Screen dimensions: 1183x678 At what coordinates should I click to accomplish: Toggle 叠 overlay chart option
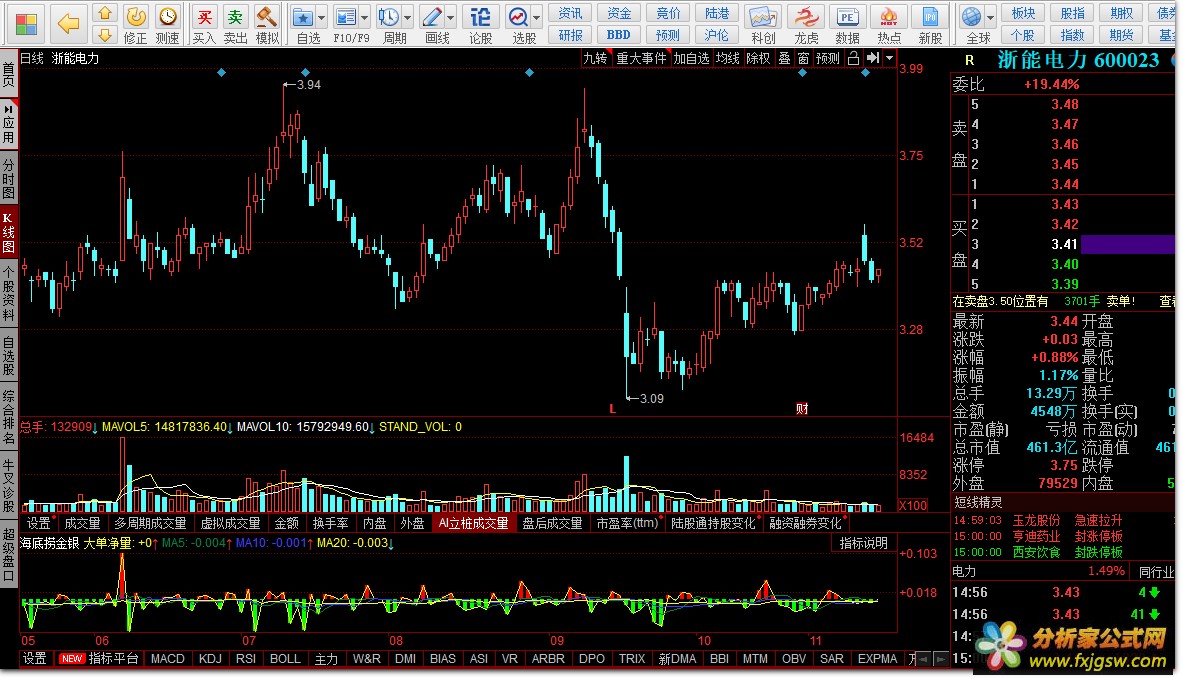point(785,58)
